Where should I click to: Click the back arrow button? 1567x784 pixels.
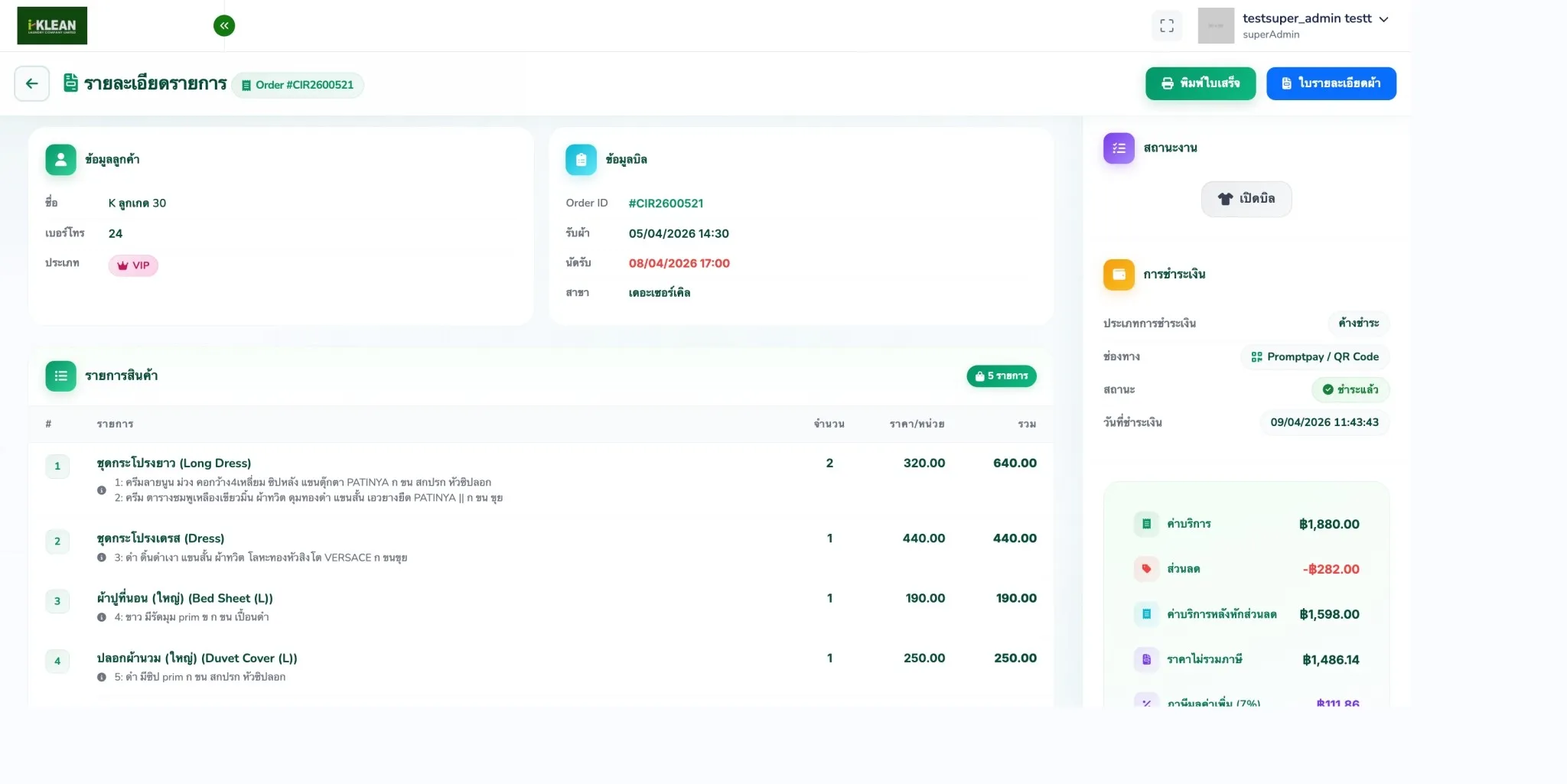(31, 83)
